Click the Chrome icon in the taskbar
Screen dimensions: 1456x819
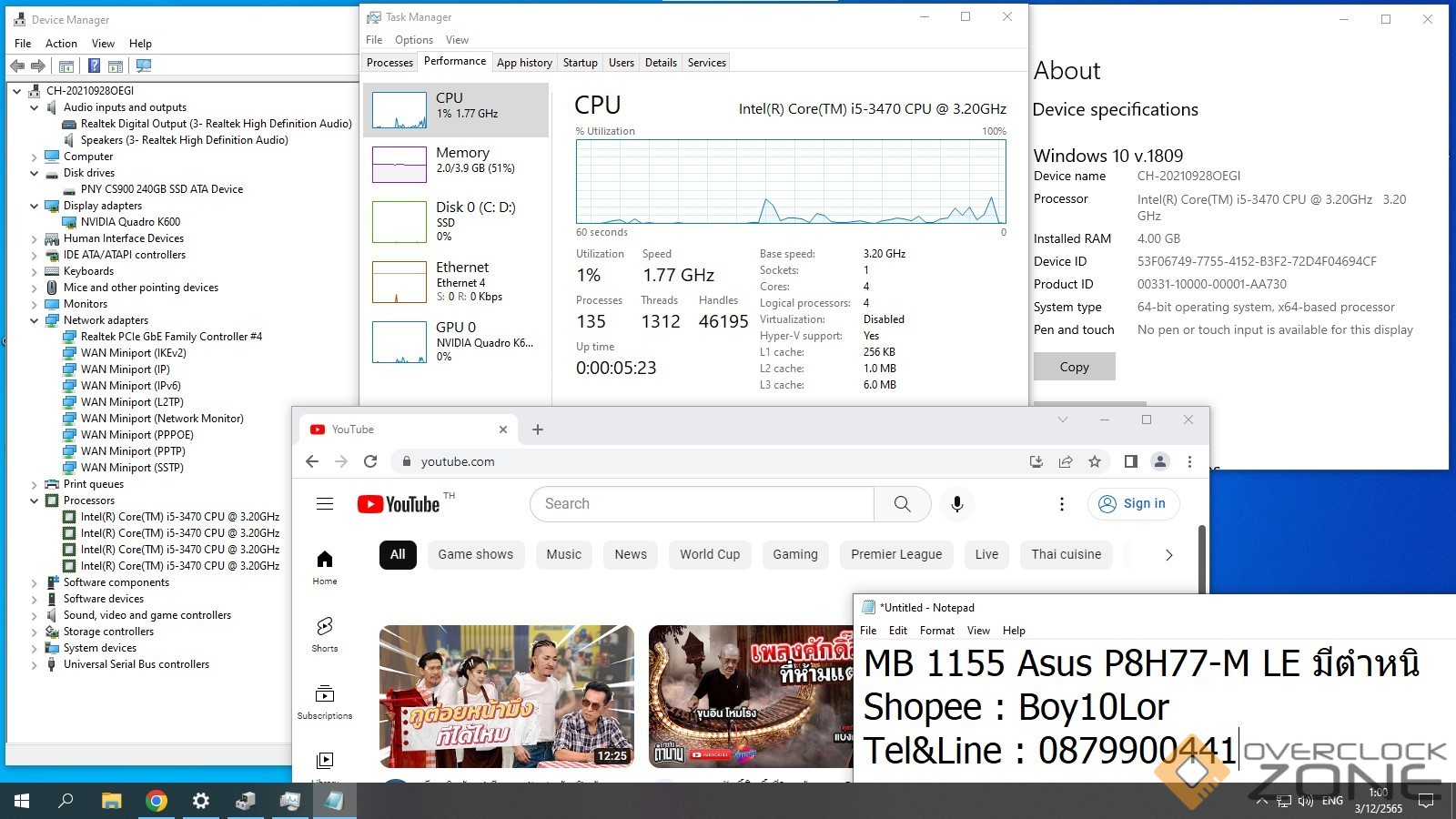point(157,801)
